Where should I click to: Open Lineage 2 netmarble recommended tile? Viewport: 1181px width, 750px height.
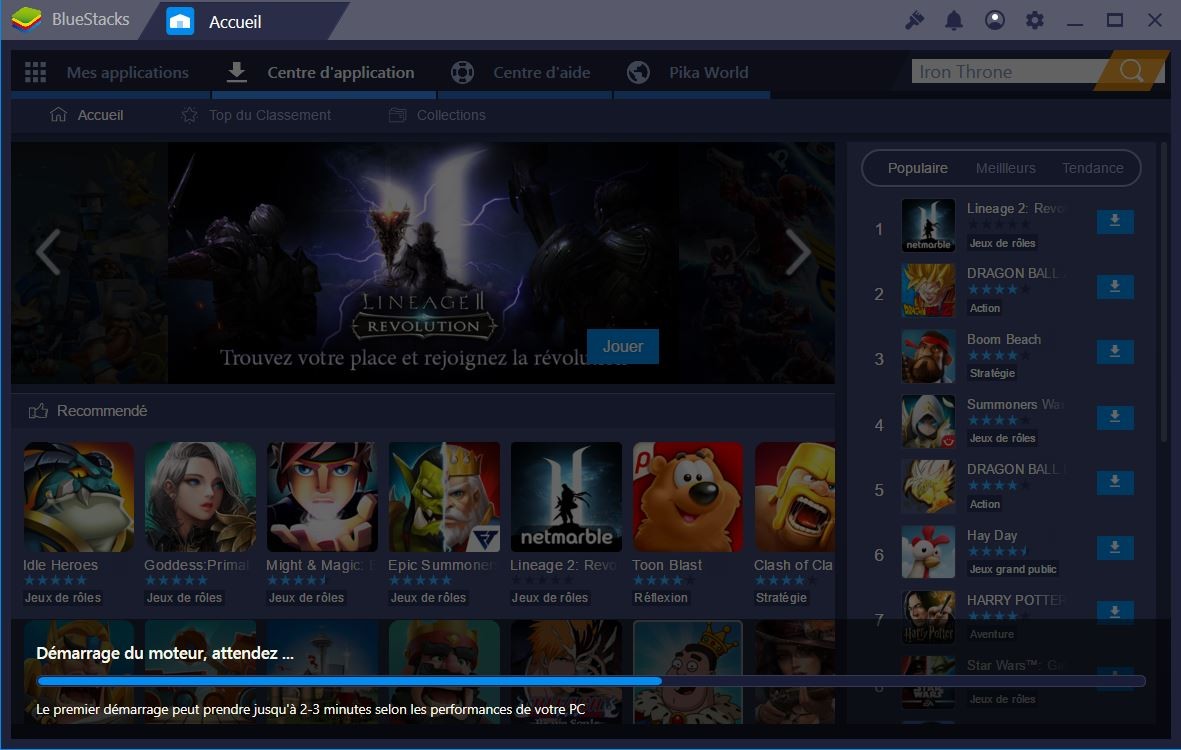click(566, 497)
